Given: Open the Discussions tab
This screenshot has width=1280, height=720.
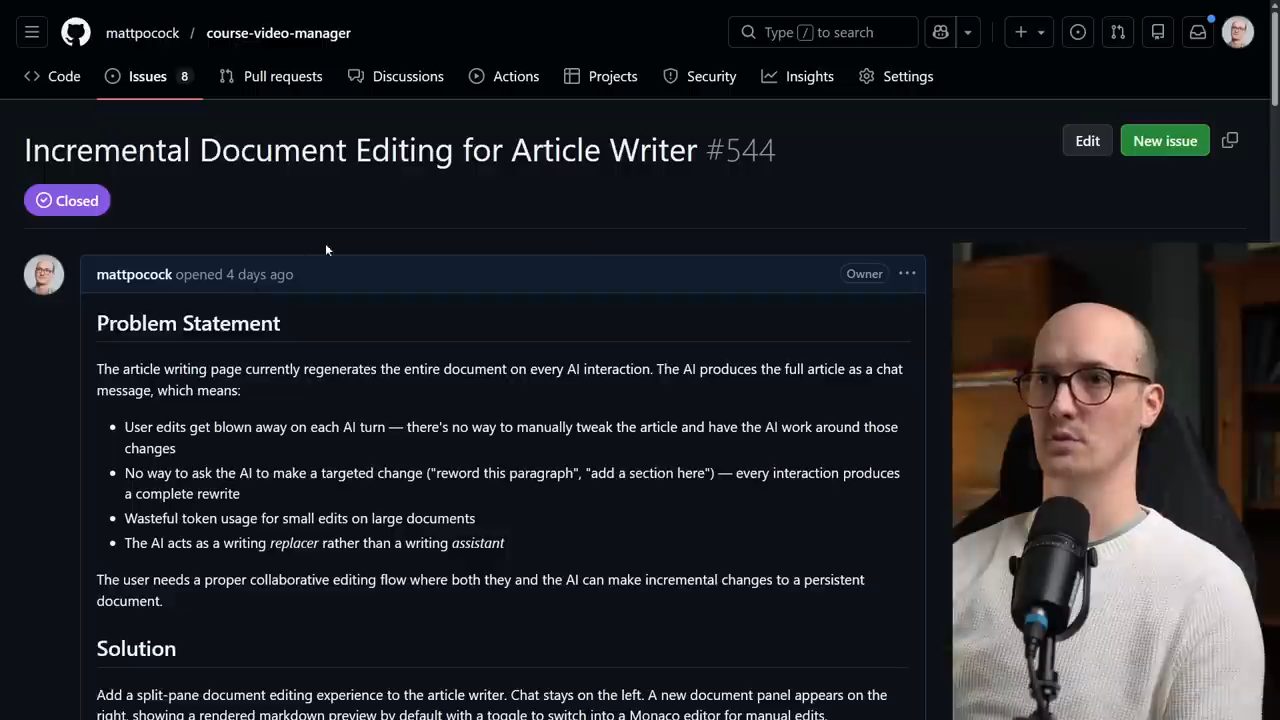Looking at the screenshot, I should [396, 76].
